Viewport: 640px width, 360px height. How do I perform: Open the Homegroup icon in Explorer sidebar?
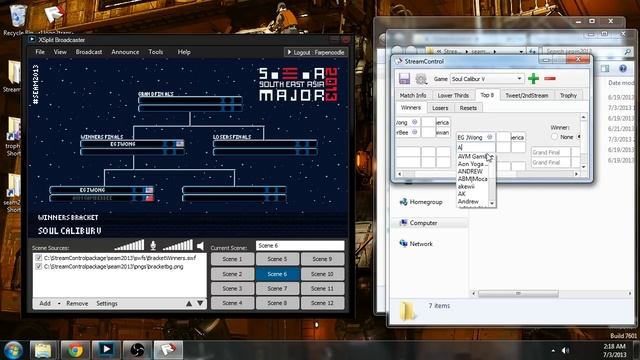coord(403,202)
